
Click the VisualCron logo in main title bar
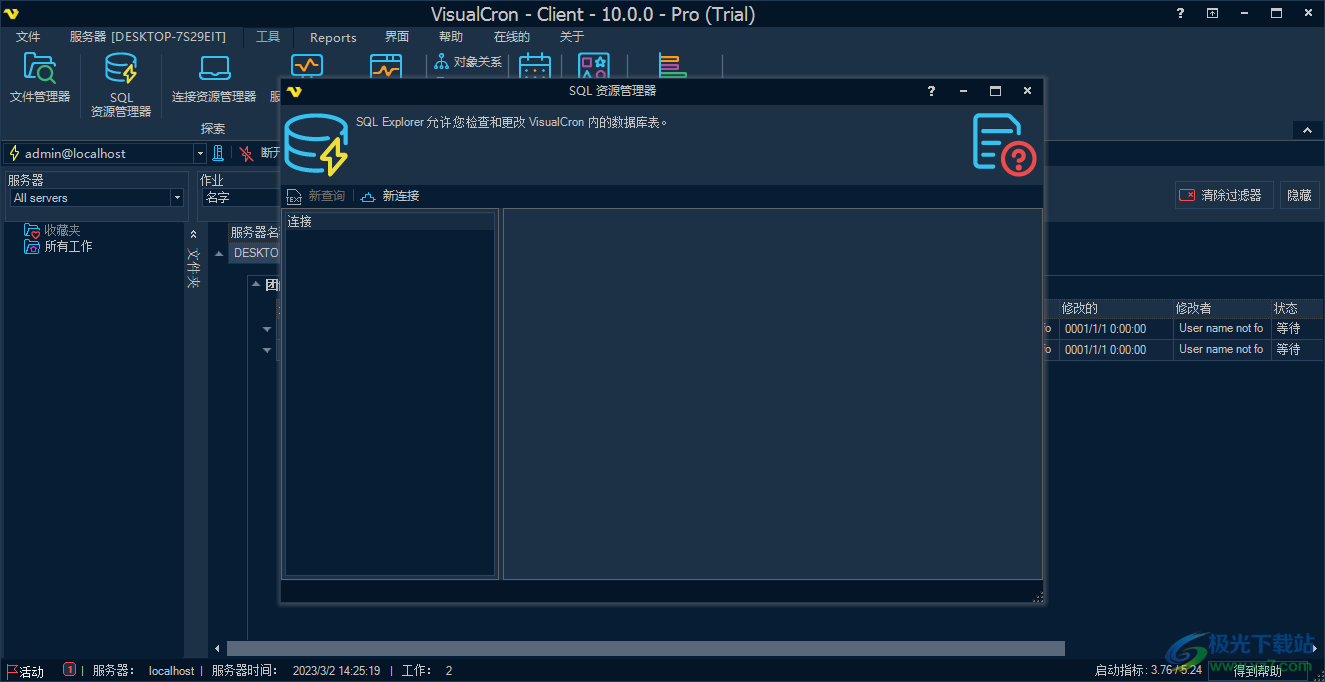(13, 13)
